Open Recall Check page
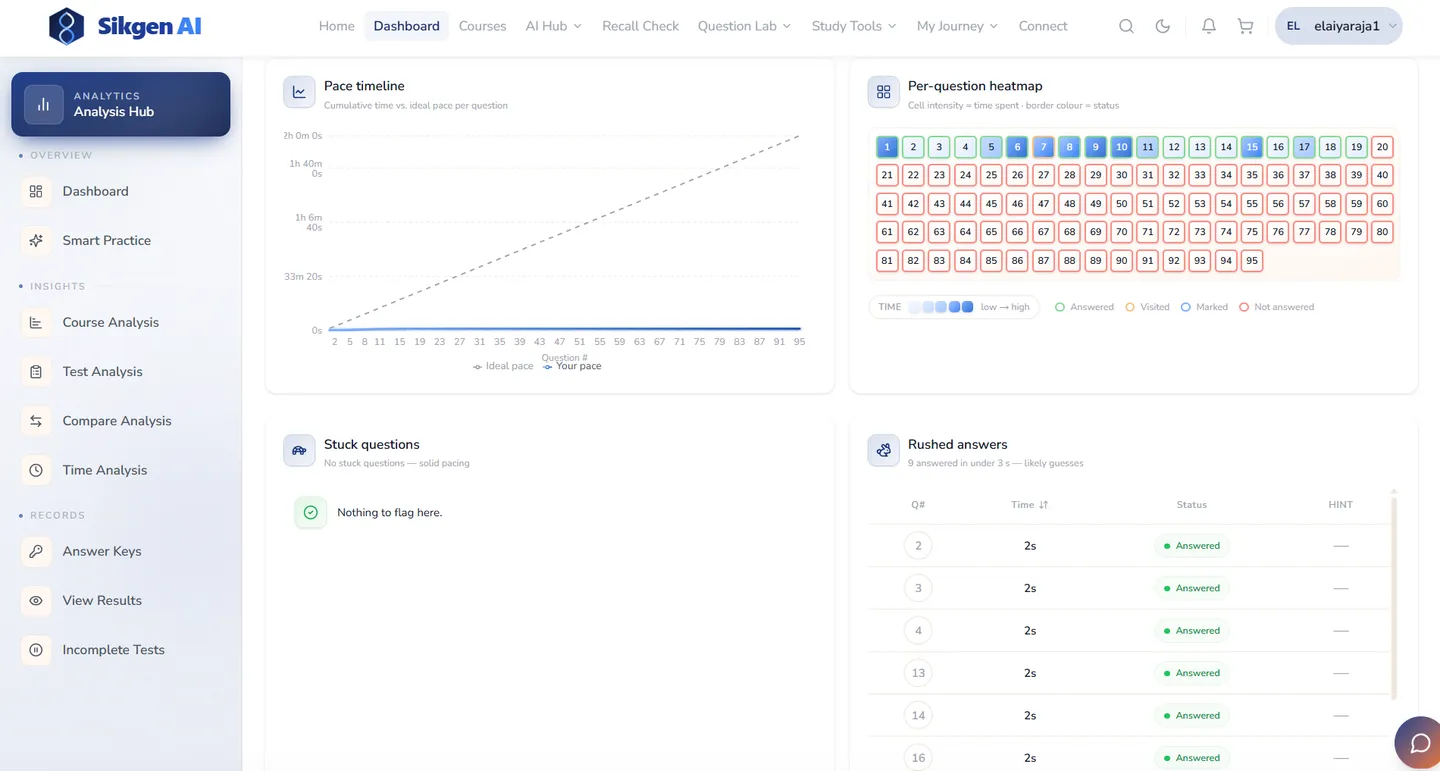This screenshot has width=1440, height=771. [640, 26]
